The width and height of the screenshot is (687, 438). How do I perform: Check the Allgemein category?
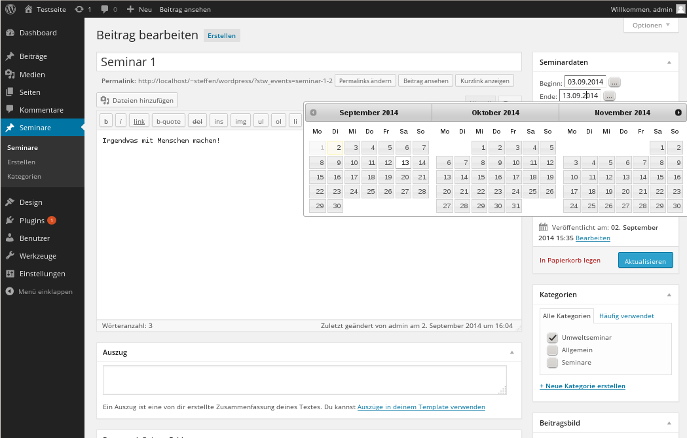[552, 351]
